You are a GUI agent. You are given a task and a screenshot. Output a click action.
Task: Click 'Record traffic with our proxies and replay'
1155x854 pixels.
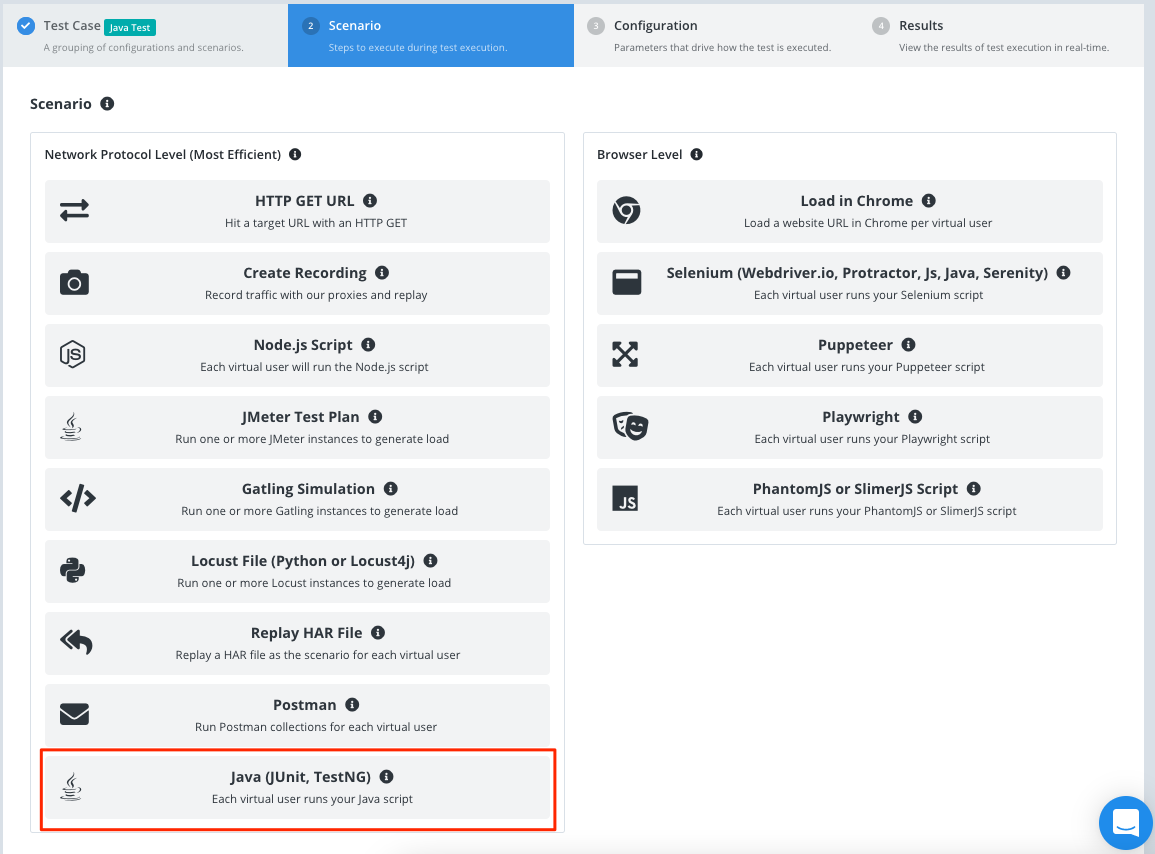pyautogui.click(x=316, y=295)
